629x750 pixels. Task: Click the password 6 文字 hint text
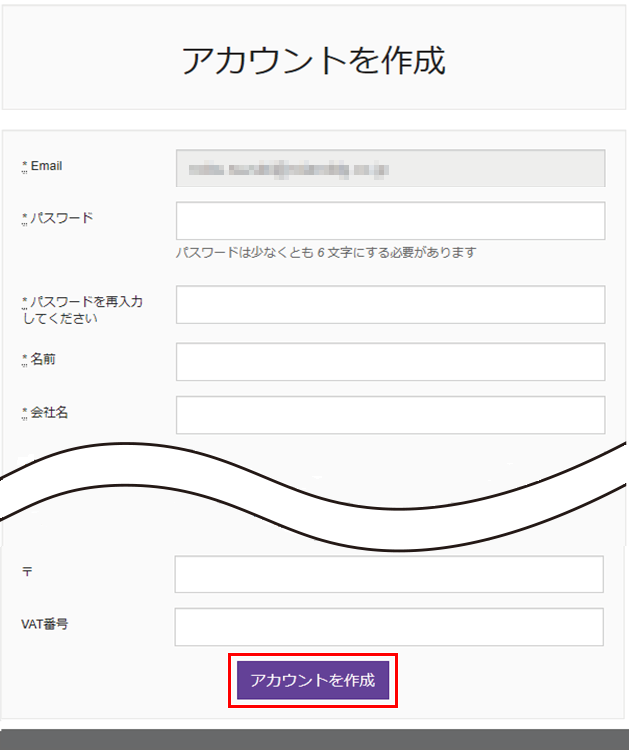pyautogui.click(x=326, y=253)
